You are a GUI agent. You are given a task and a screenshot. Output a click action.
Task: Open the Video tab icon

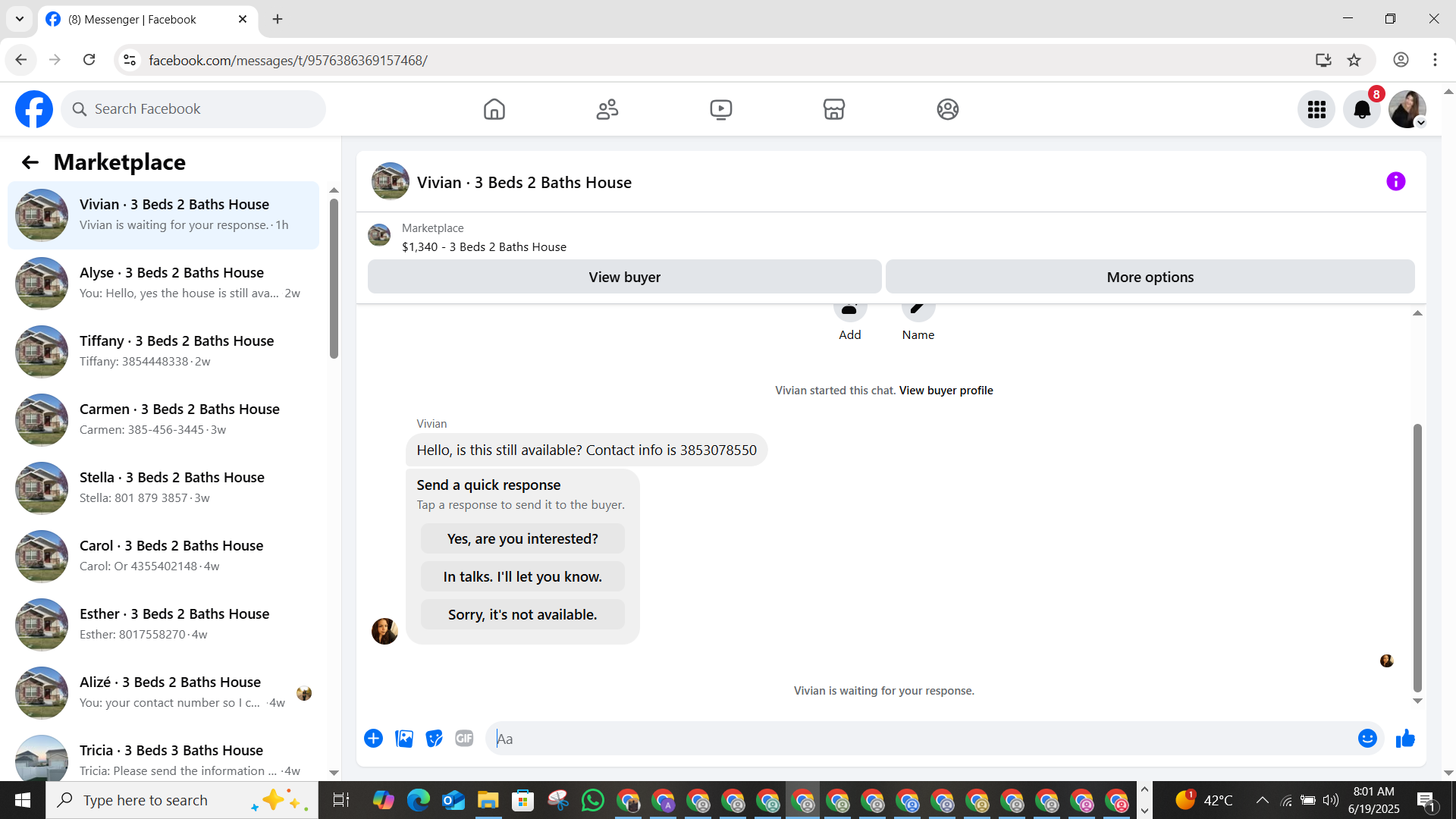(721, 109)
